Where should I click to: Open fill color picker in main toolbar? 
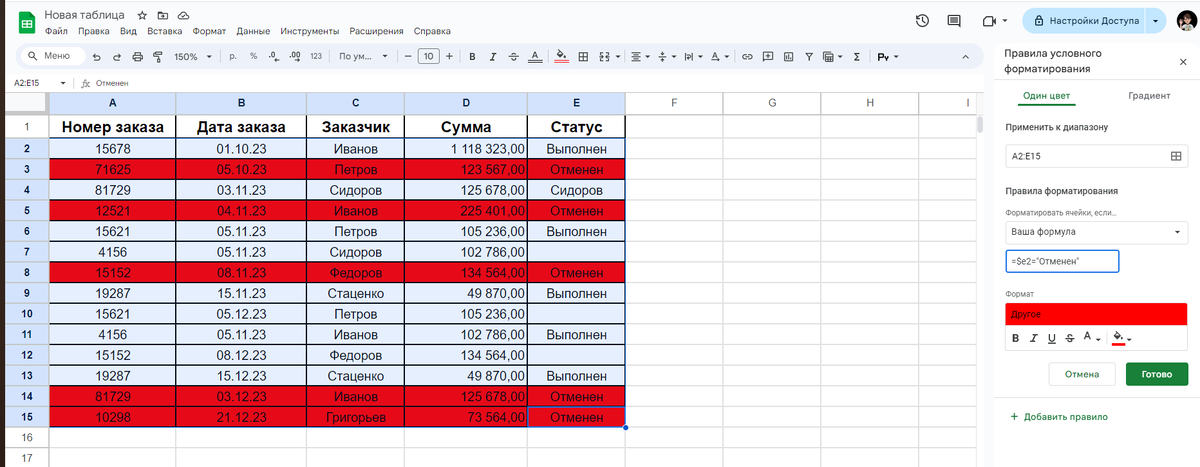561,57
